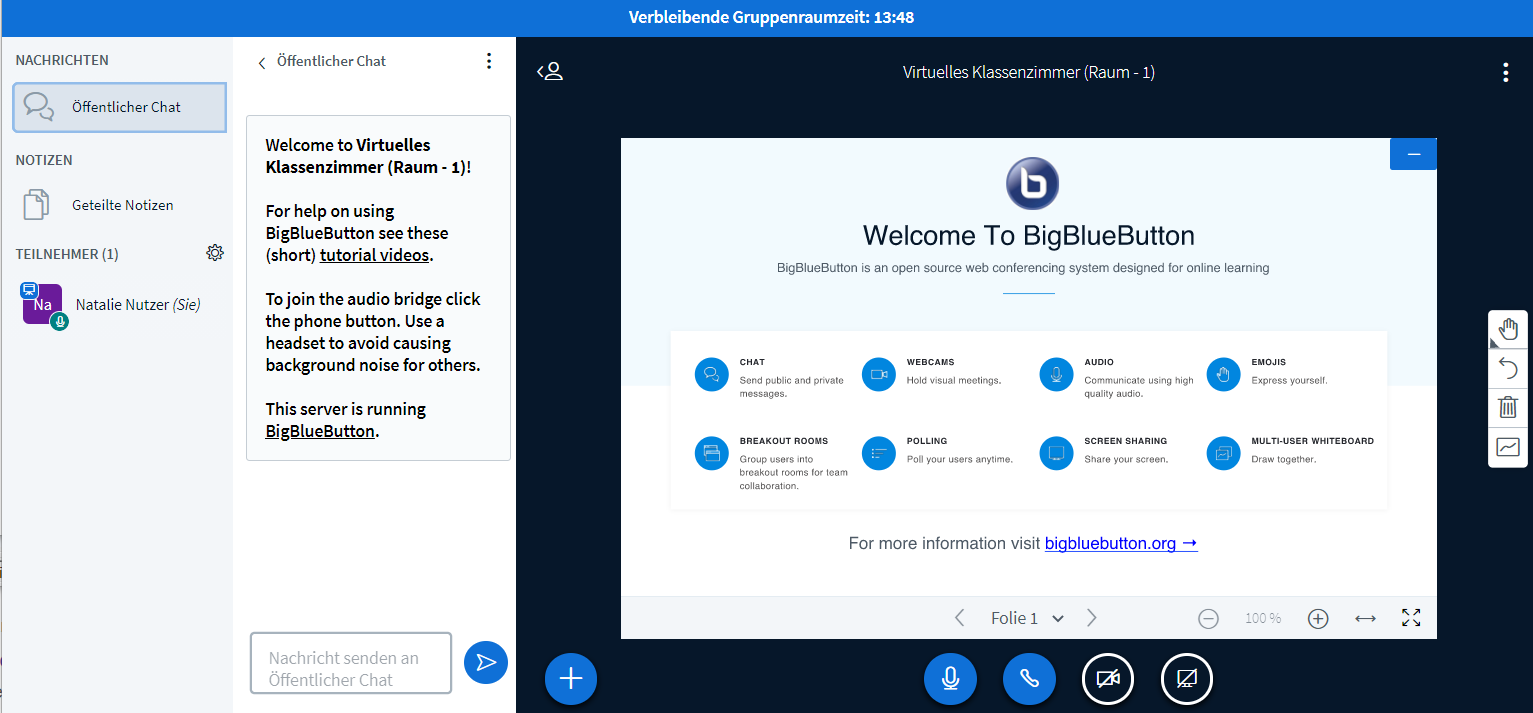Viewport: 1533px width, 713px height.
Task: Start screen sharing
Action: tap(1186, 680)
